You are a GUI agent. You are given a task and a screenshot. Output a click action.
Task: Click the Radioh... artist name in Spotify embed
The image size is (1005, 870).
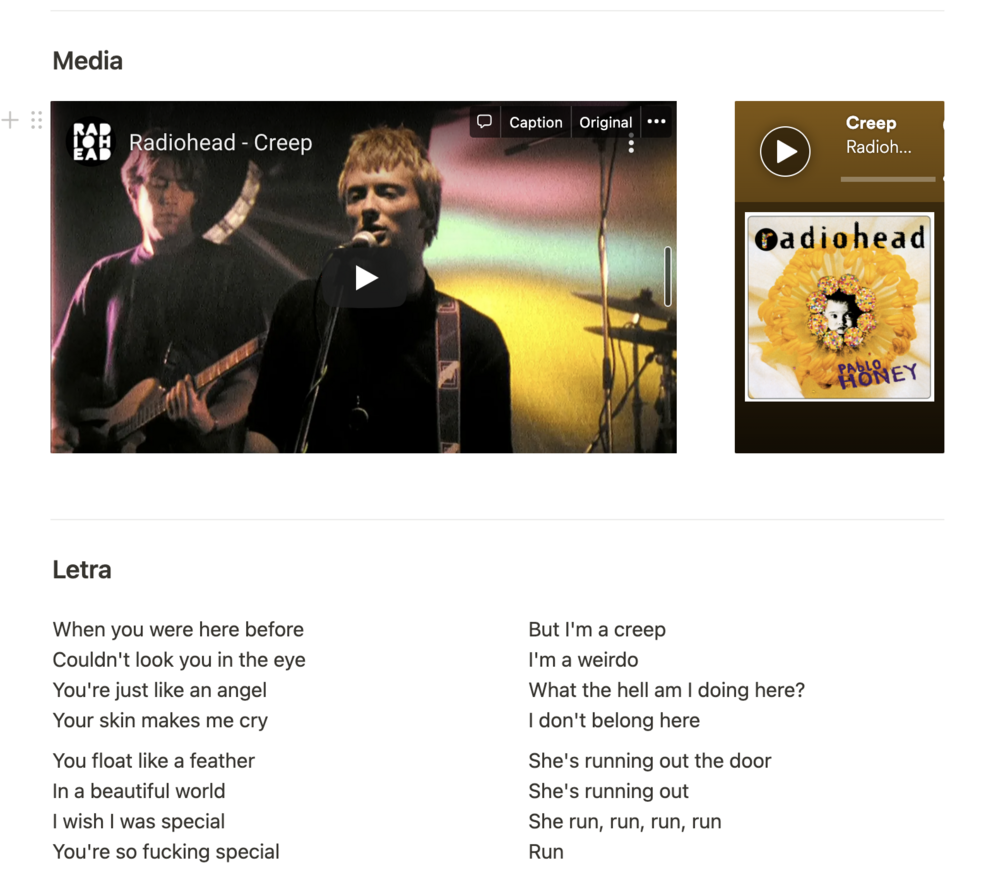(878, 147)
